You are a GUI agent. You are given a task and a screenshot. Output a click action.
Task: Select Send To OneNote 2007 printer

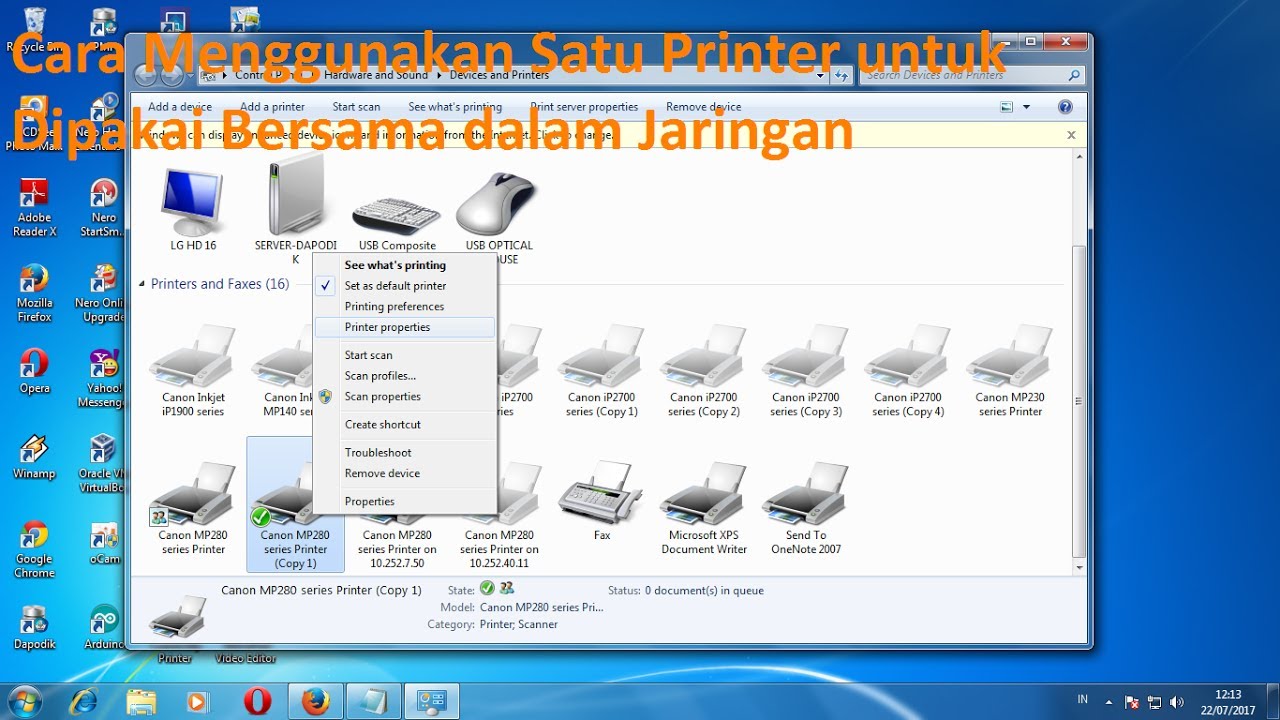pyautogui.click(x=805, y=495)
